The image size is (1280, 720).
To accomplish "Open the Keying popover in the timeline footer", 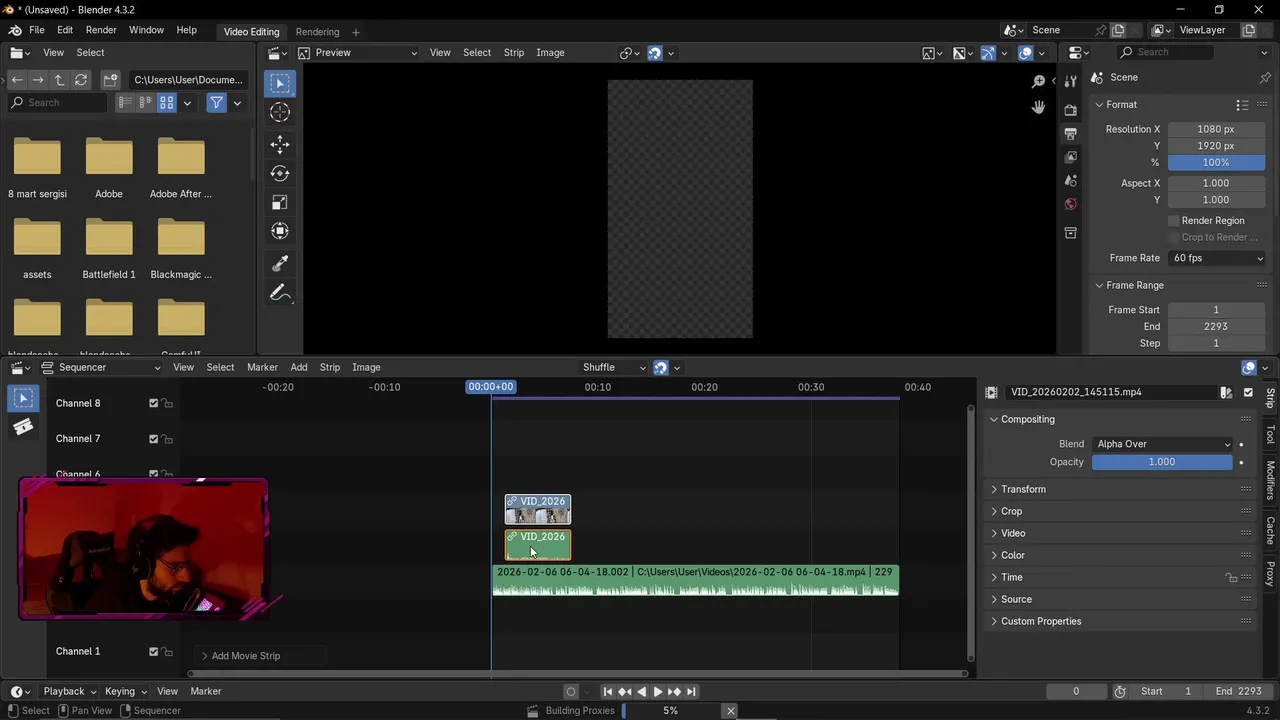I will coord(126,691).
